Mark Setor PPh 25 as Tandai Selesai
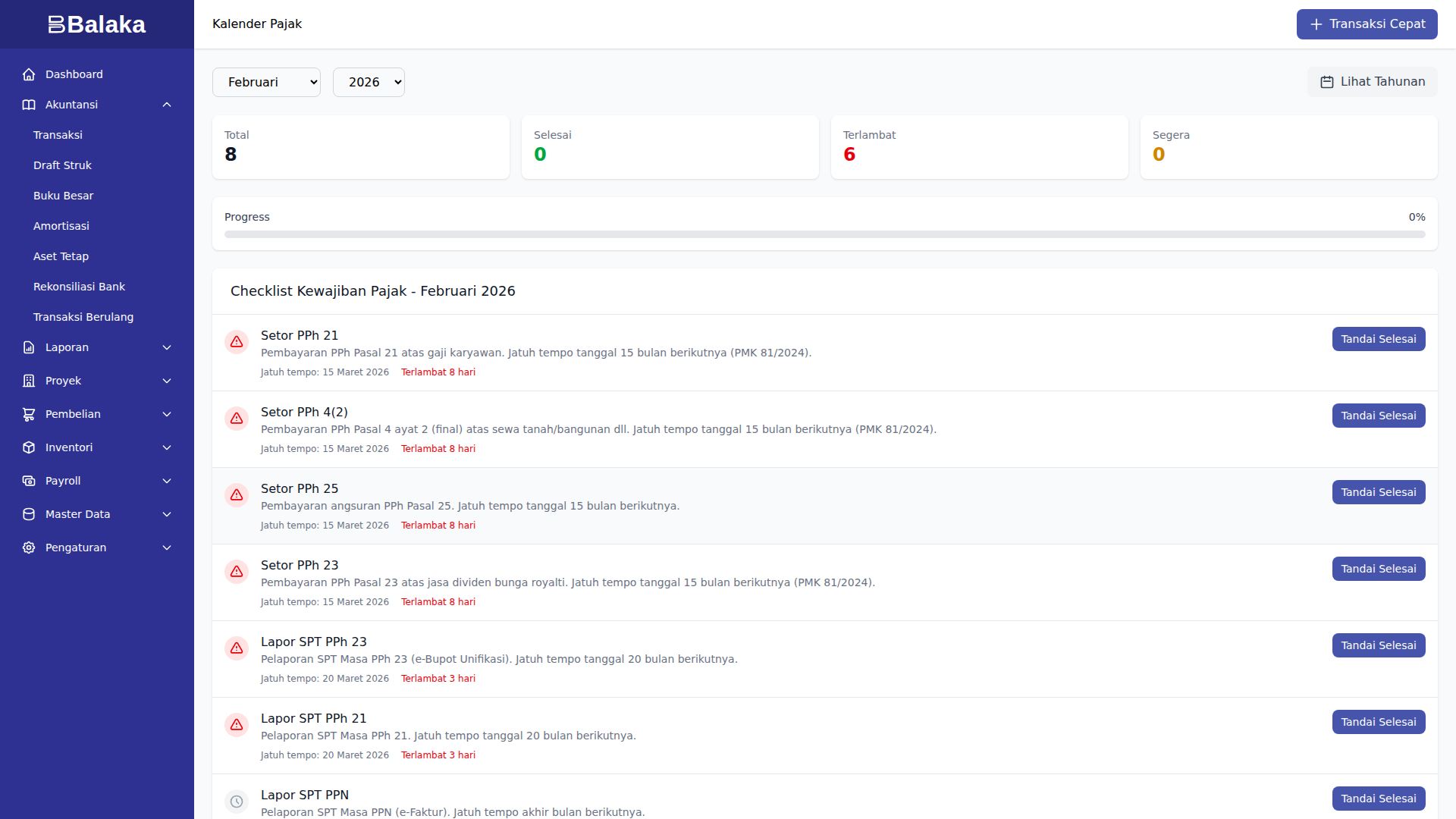The image size is (1456, 819). coord(1378,492)
